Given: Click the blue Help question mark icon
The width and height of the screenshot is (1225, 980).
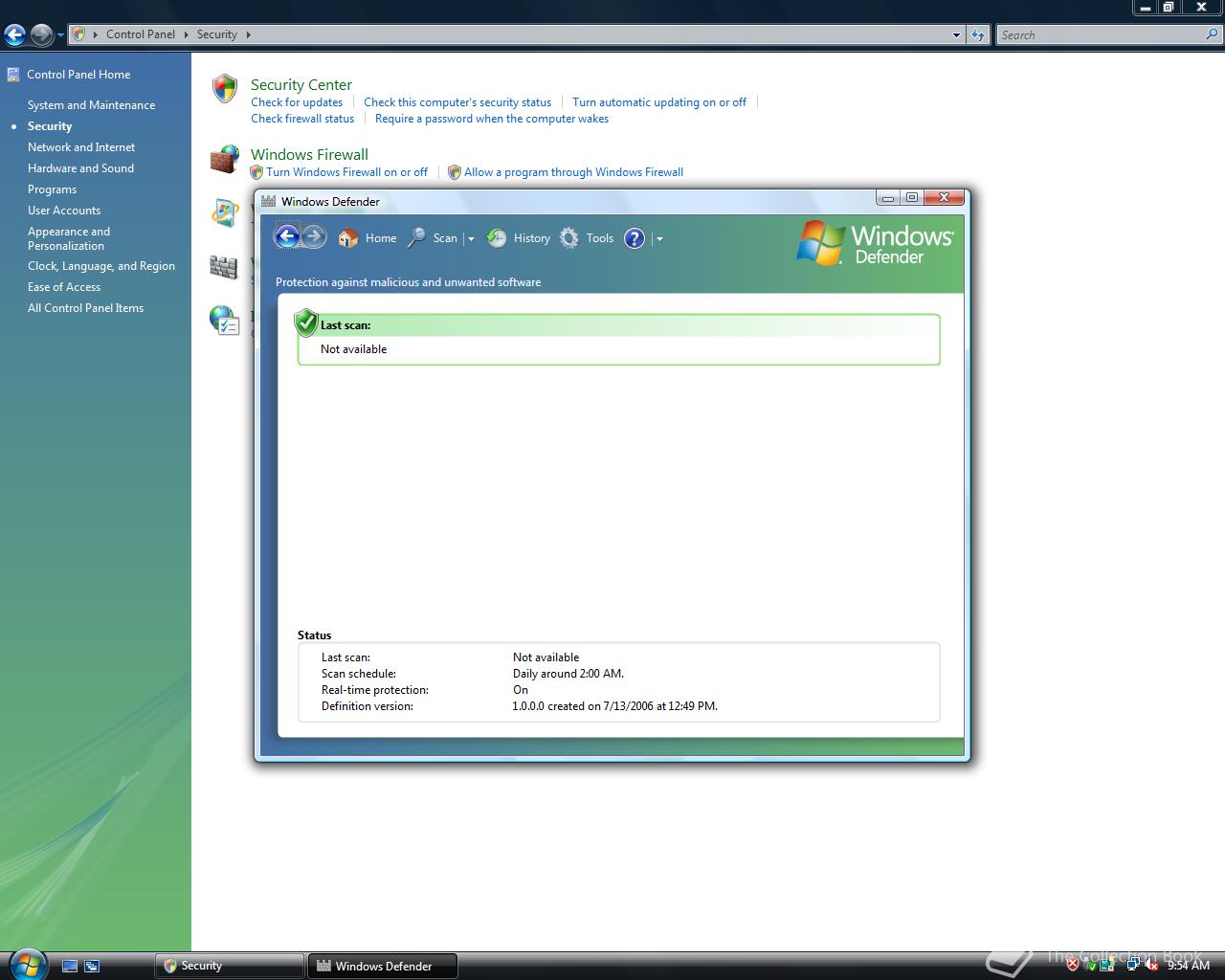Looking at the screenshot, I should [635, 238].
